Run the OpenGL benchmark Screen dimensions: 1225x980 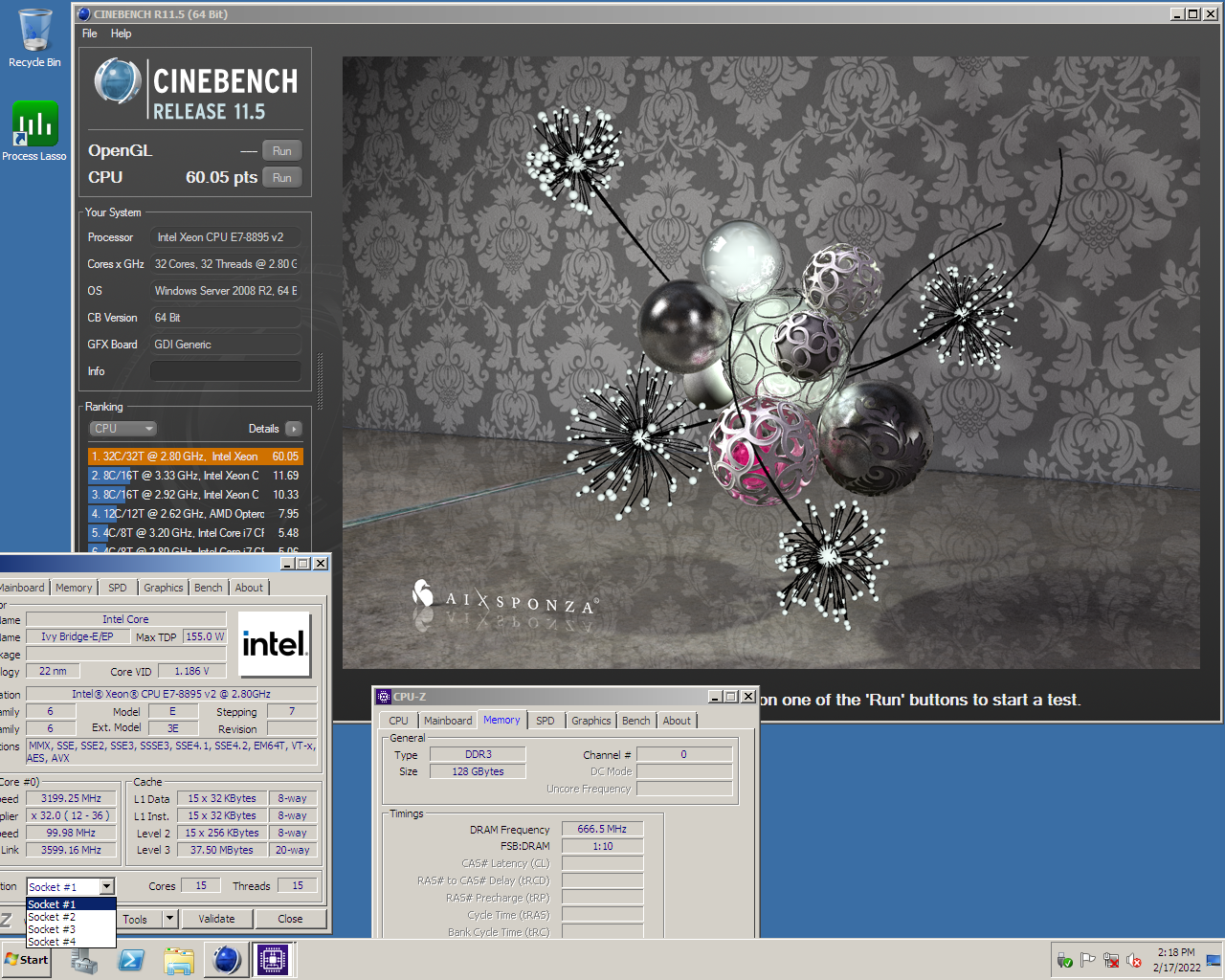point(281,151)
